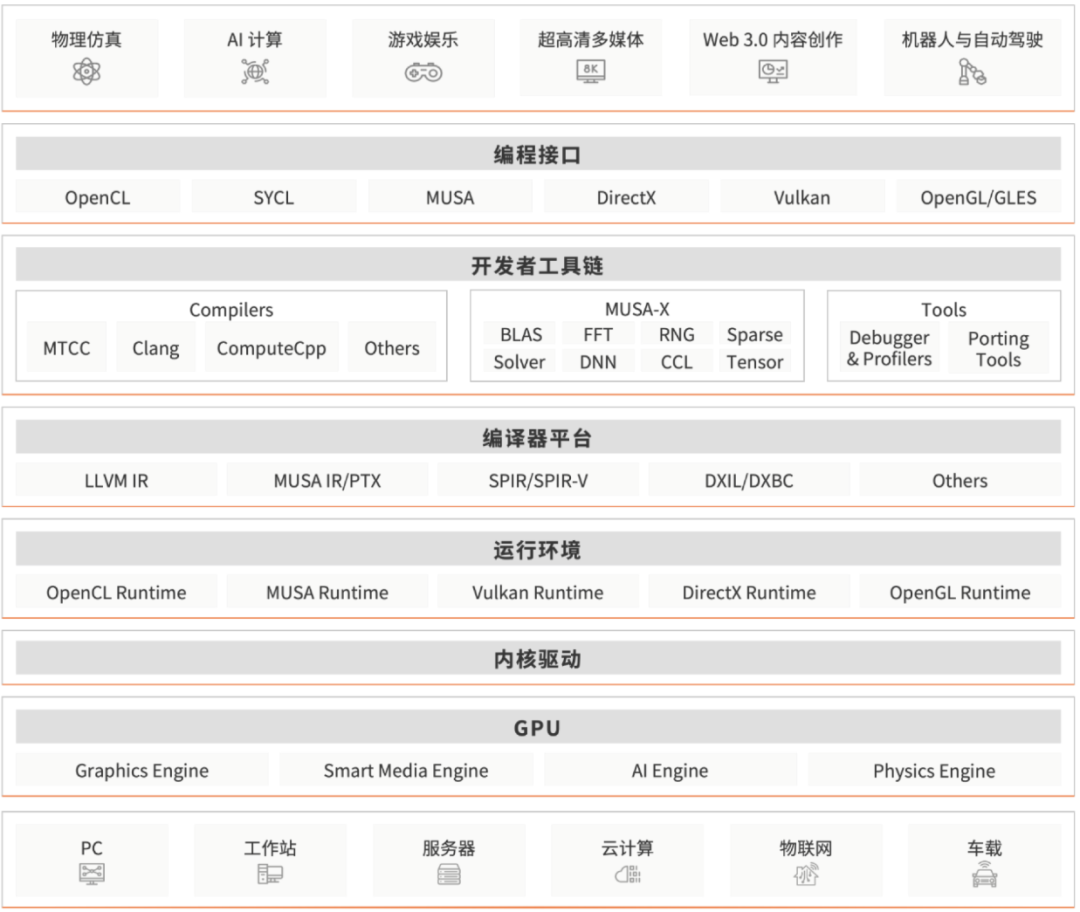
Task: Click the AI 计算 network icon
Action: 255,71
